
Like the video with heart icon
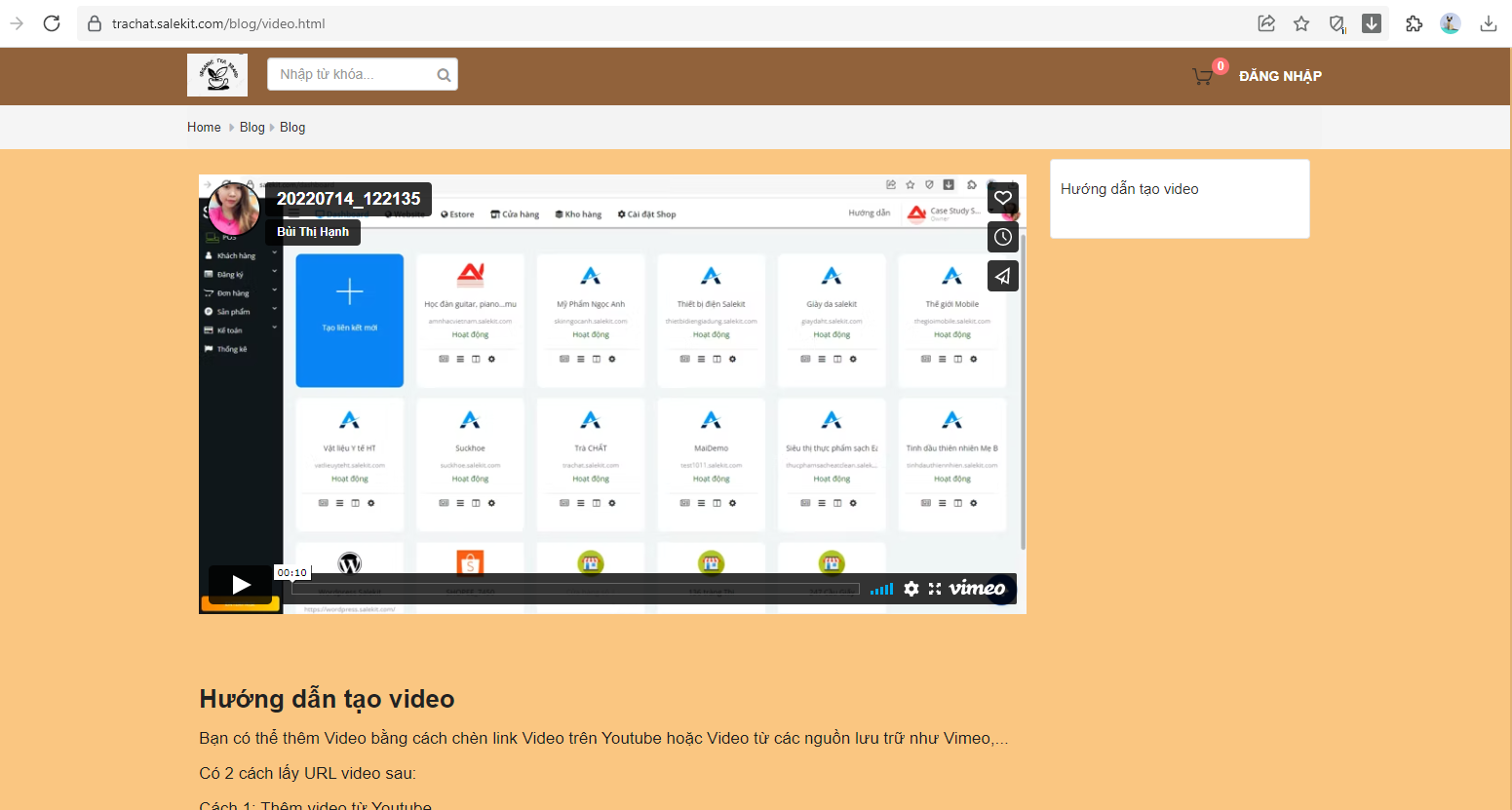(x=1002, y=199)
